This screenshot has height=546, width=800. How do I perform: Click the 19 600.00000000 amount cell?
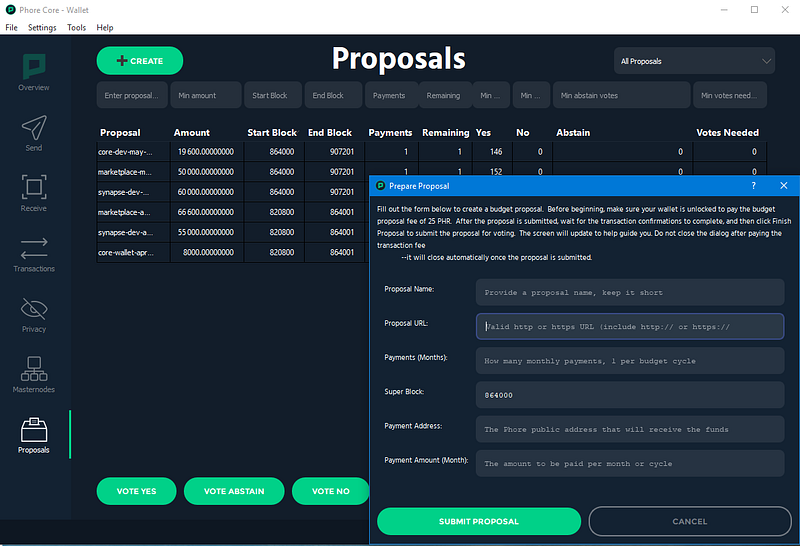point(207,152)
